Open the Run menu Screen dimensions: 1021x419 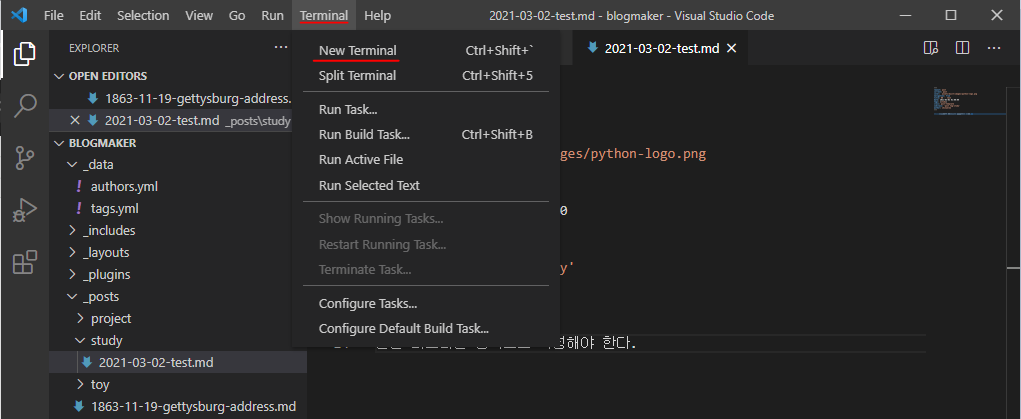[x=272, y=15]
